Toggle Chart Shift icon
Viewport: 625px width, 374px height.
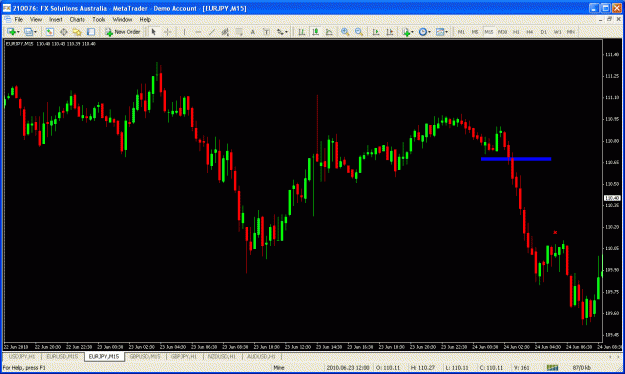tap(389, 32)
